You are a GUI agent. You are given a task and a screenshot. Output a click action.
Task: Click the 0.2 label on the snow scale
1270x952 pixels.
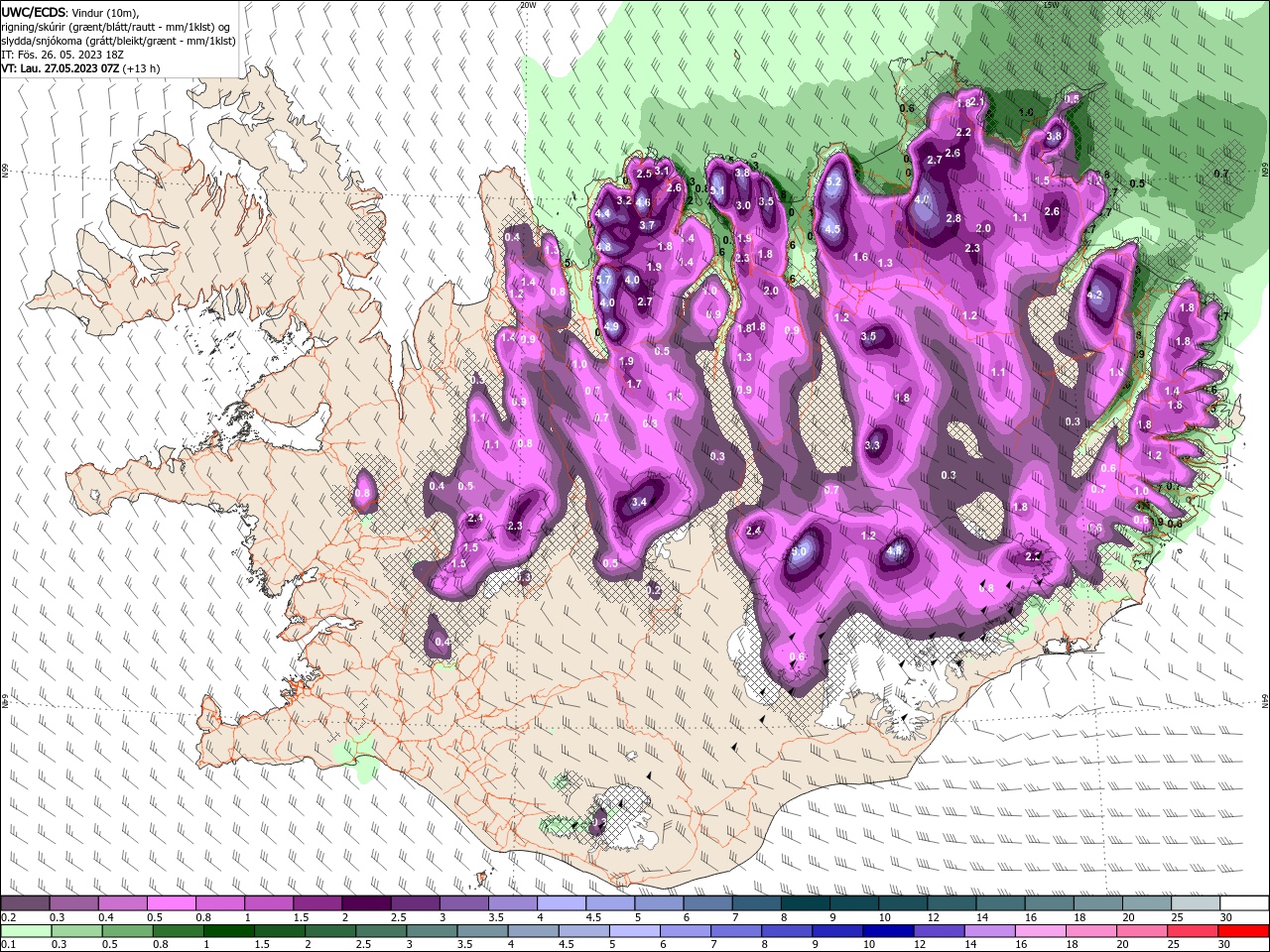pyautogui.click(x=7, y=917)
